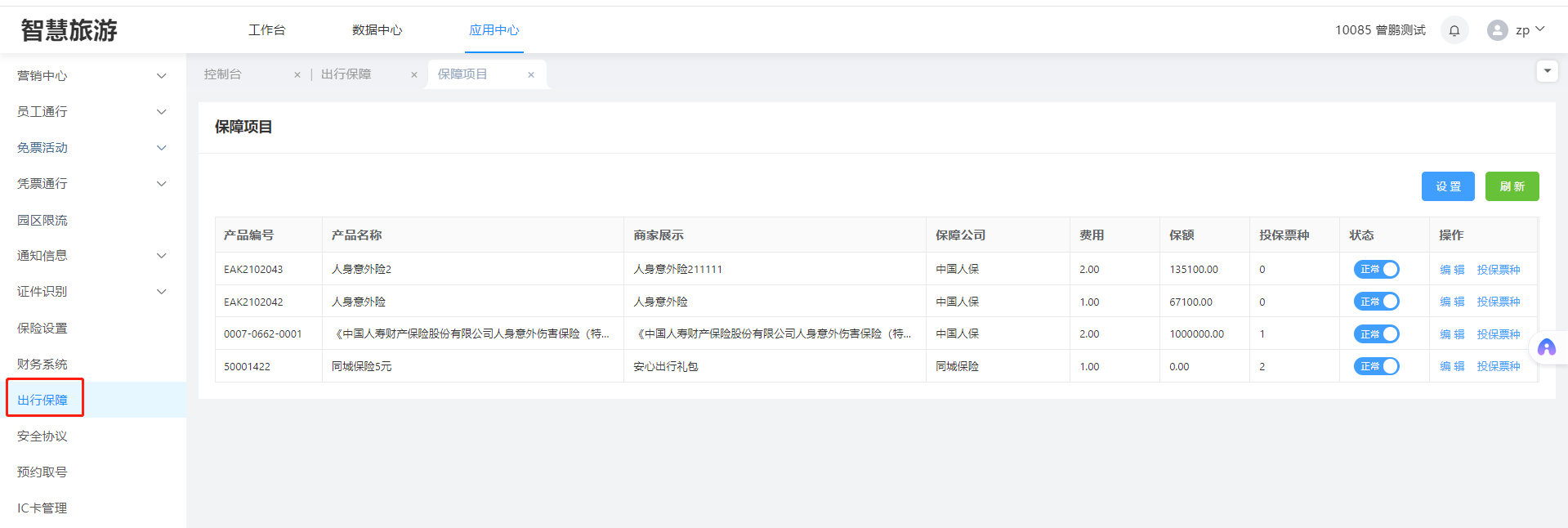Image resolution: width=1568 pixels, height=528 pixels.
Task: Click the user avatar icon
Action: point(1497,30)
